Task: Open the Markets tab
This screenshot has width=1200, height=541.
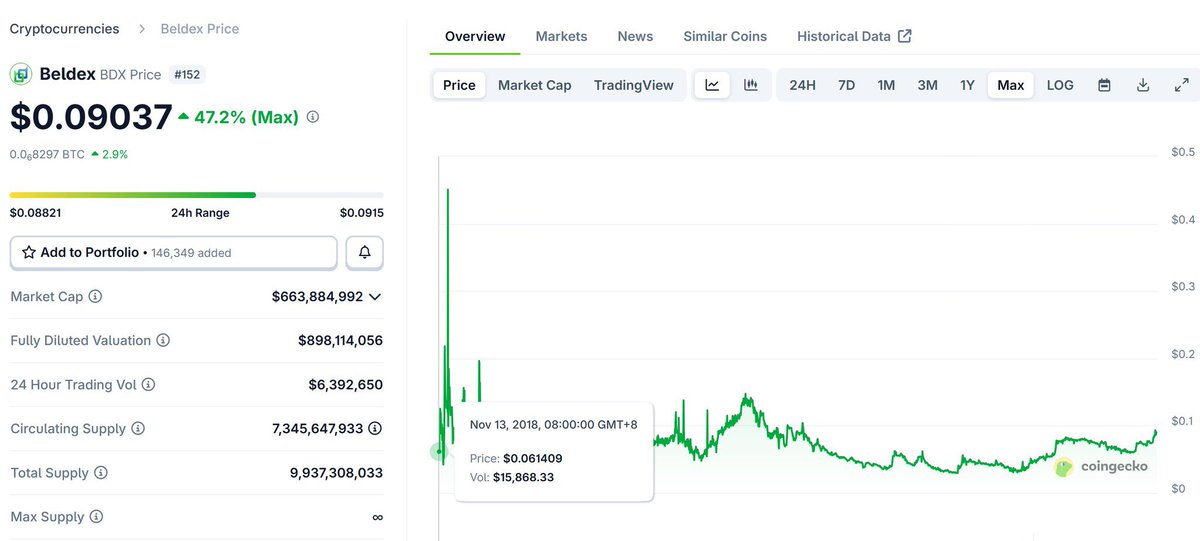Action: pos(561,36)
